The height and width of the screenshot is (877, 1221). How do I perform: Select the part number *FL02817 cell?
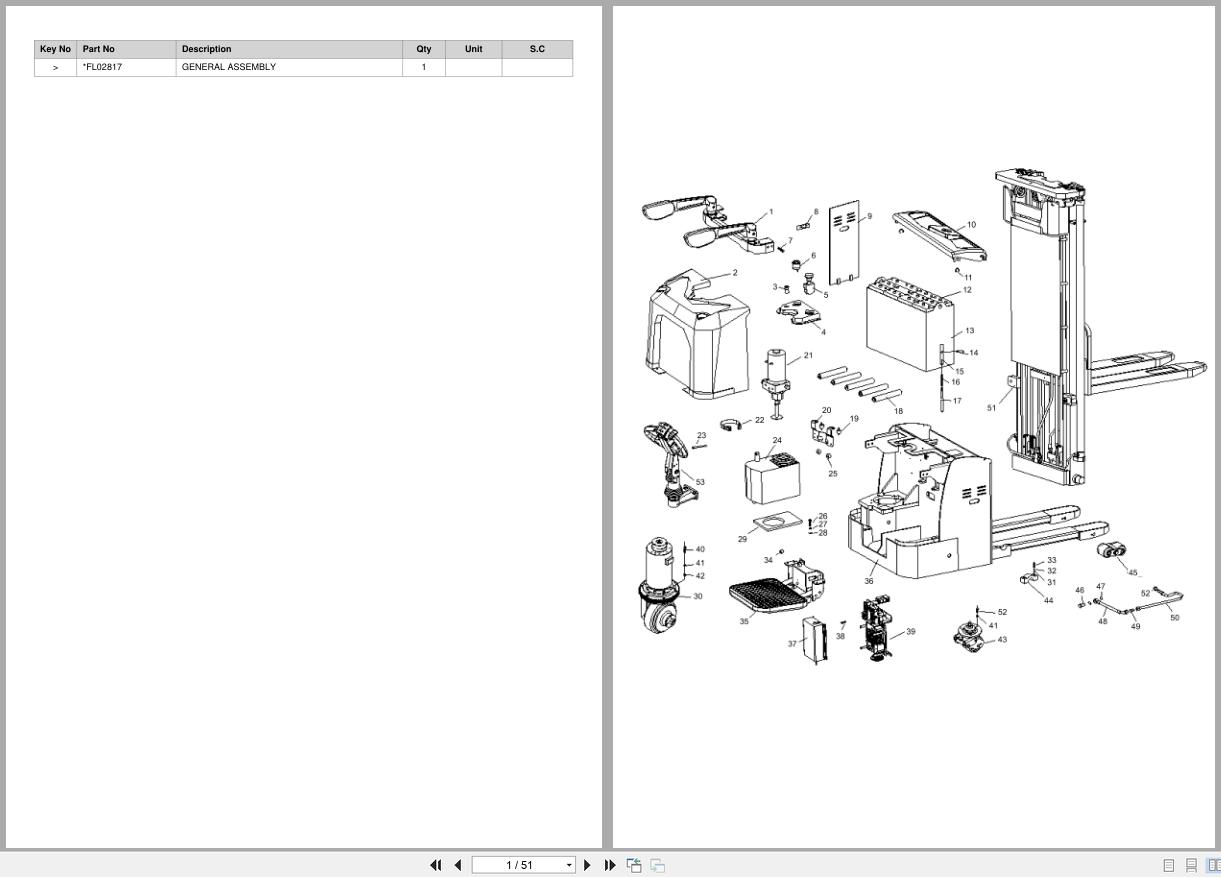(126, 67)
